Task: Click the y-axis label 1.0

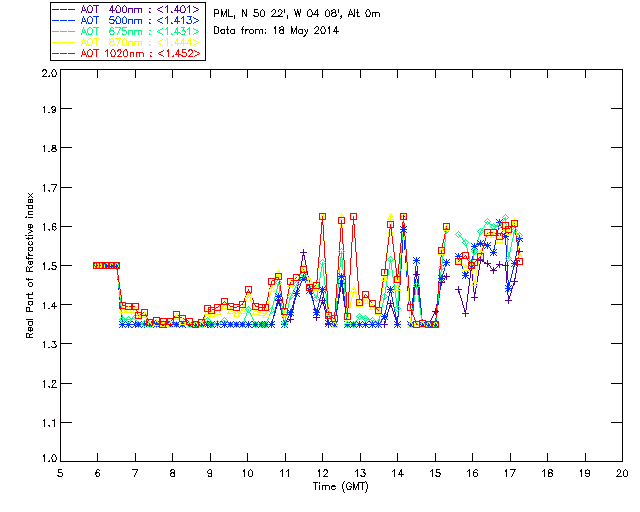Action: 49,459
